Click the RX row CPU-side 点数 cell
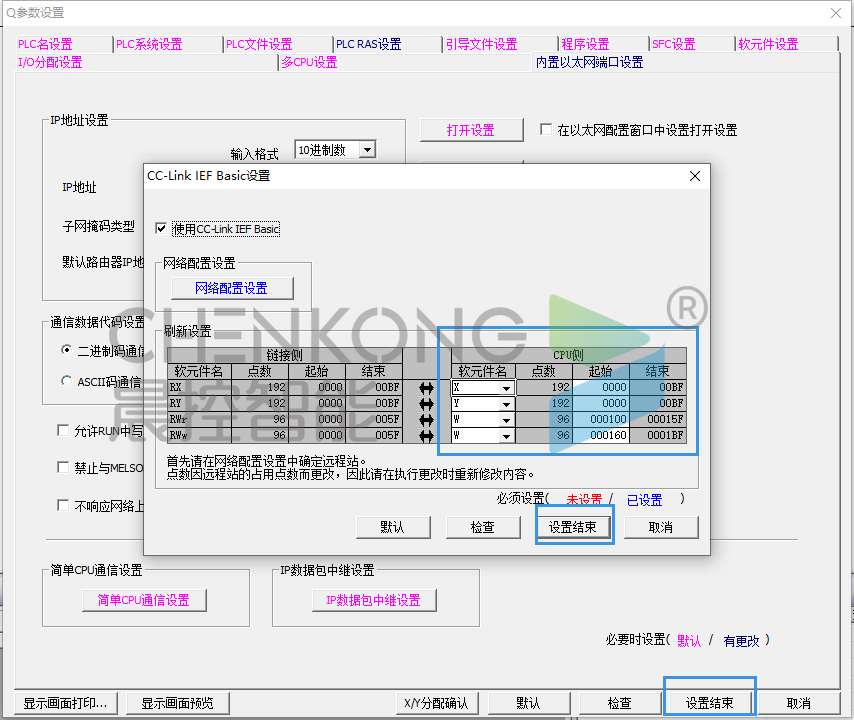The width and height of the screenshot is (854, 720). (x=544, y=388)
